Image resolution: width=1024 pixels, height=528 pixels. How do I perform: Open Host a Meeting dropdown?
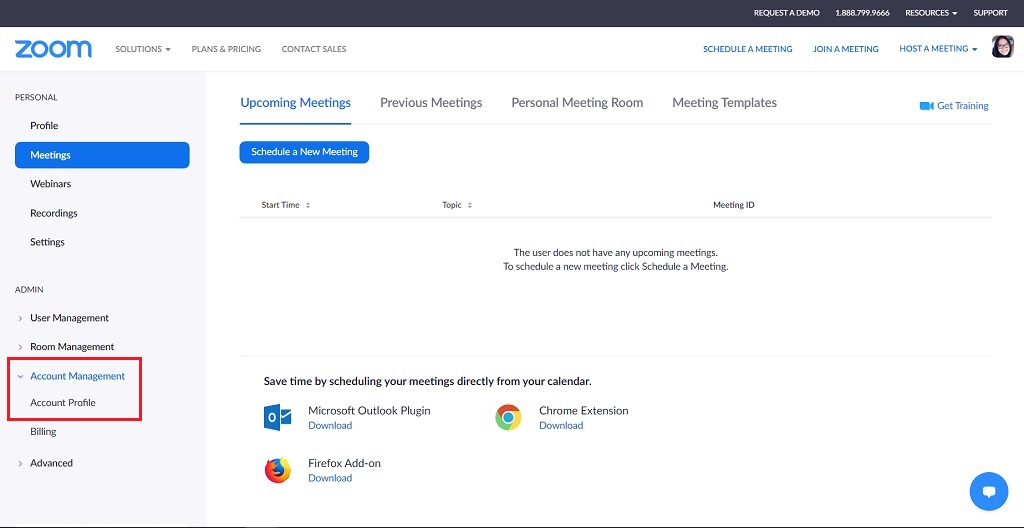pyautogui.click(x=938, y=49)
